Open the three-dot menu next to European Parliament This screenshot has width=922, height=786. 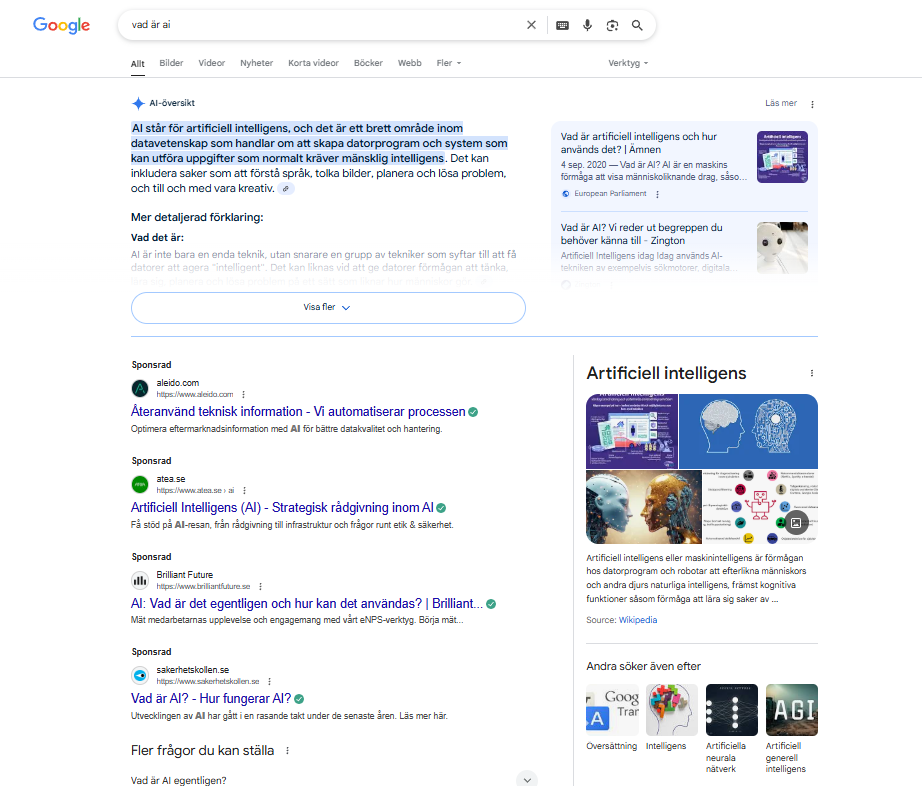coord(657,194)
